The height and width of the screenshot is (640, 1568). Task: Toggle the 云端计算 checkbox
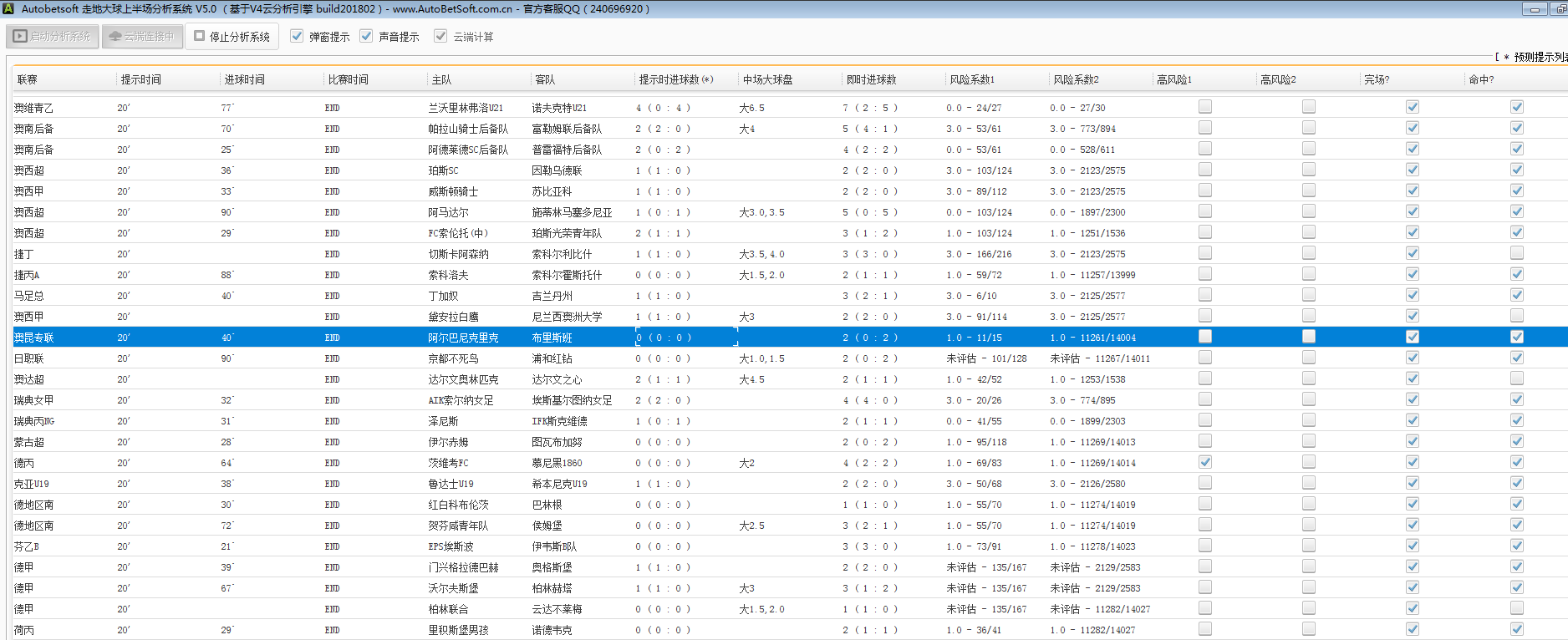pyautogui.click(x=440, y=36)
